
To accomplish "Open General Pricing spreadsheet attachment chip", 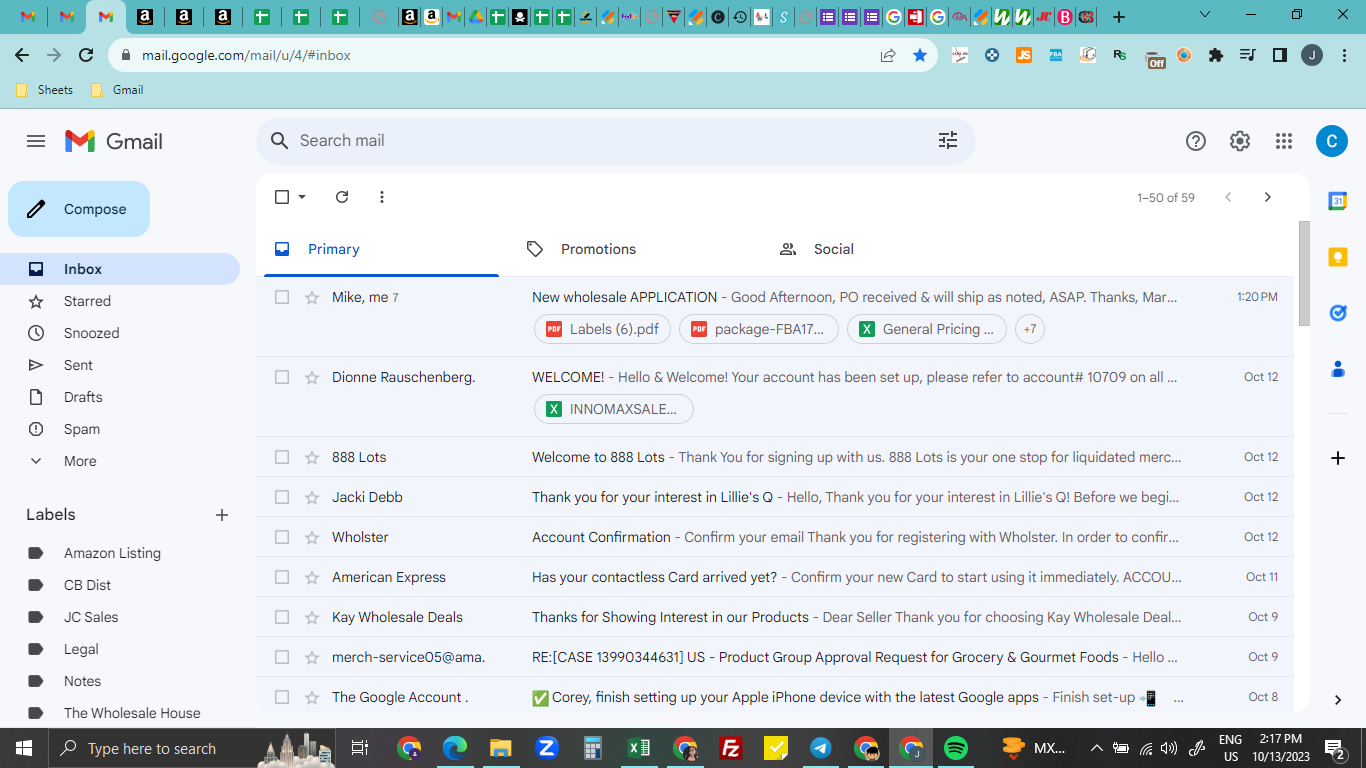I will (x=927, y=329).
